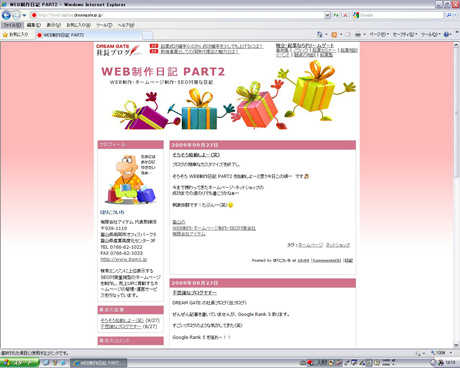
Task: Click the Print icon
Action: point(358,34)
